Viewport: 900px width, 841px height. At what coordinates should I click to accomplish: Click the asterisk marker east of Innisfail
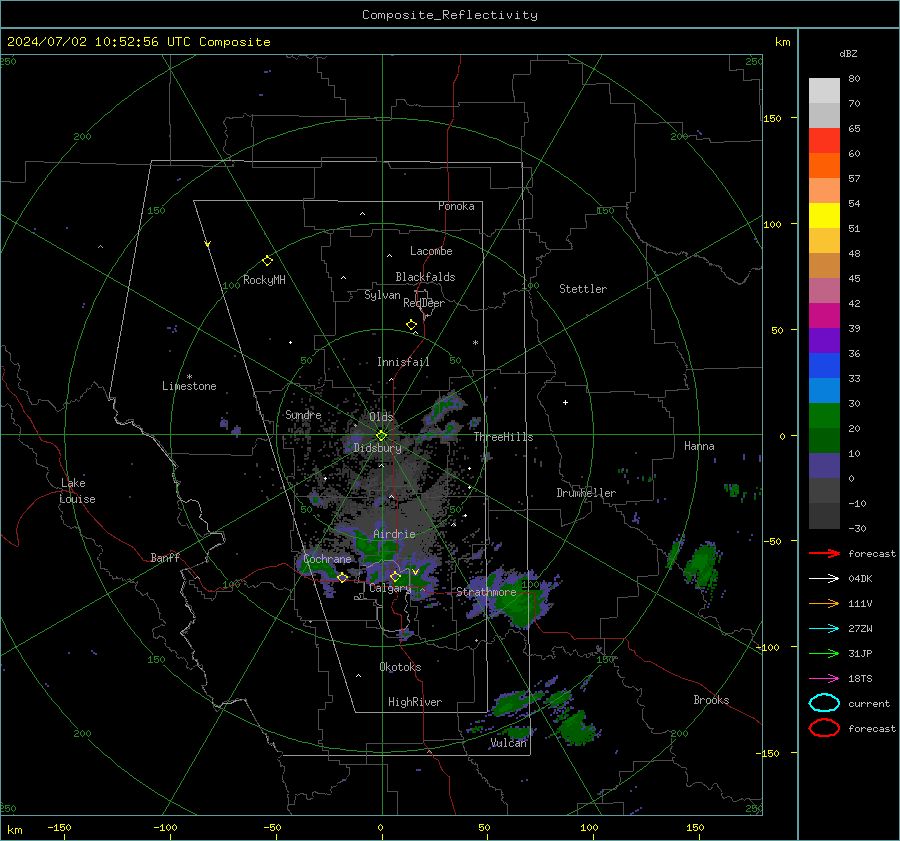pyautogui.click(x=475, y=343)
